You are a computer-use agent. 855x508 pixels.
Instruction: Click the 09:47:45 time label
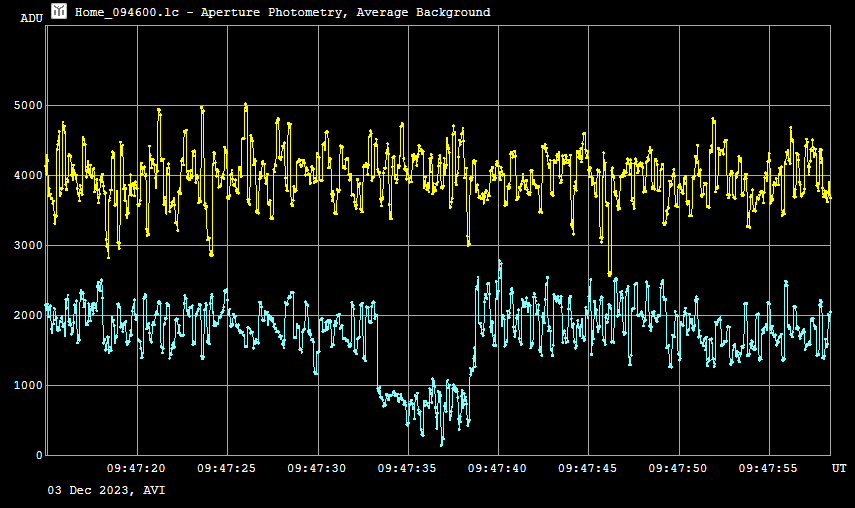587,468
